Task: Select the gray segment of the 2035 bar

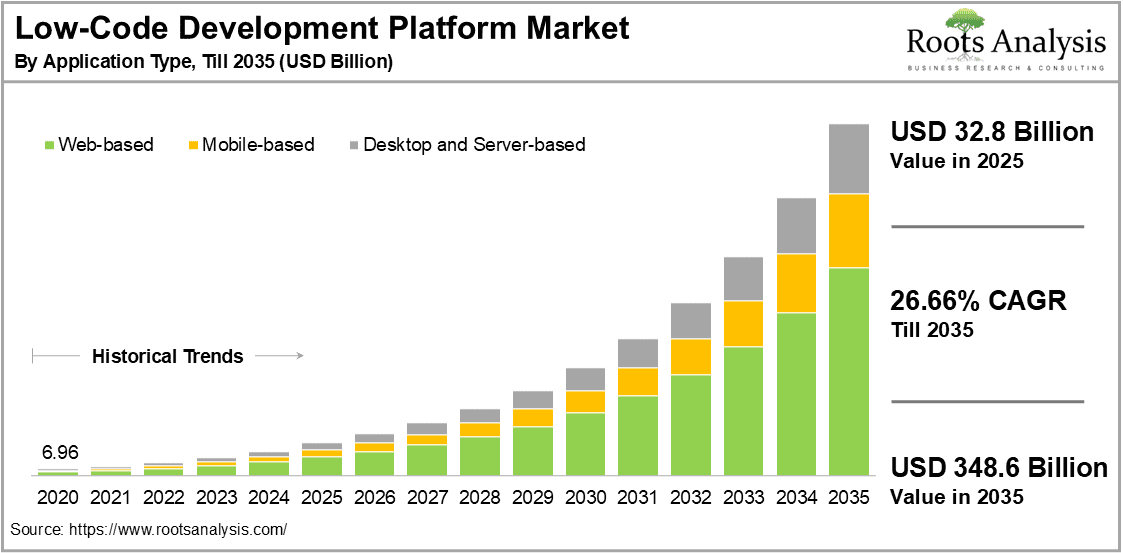Action: pos(849,159)
